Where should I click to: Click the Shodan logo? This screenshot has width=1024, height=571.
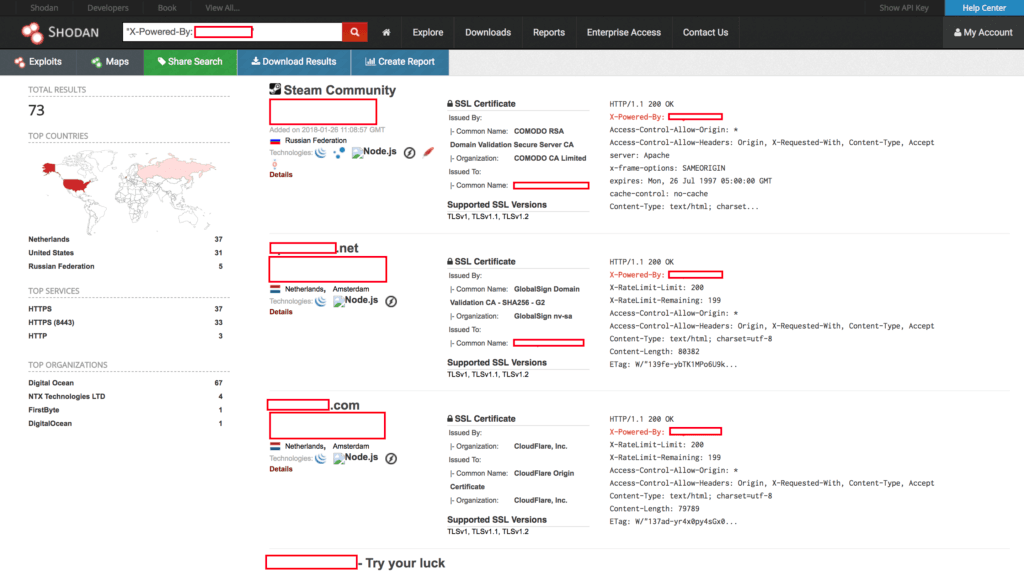60,33
